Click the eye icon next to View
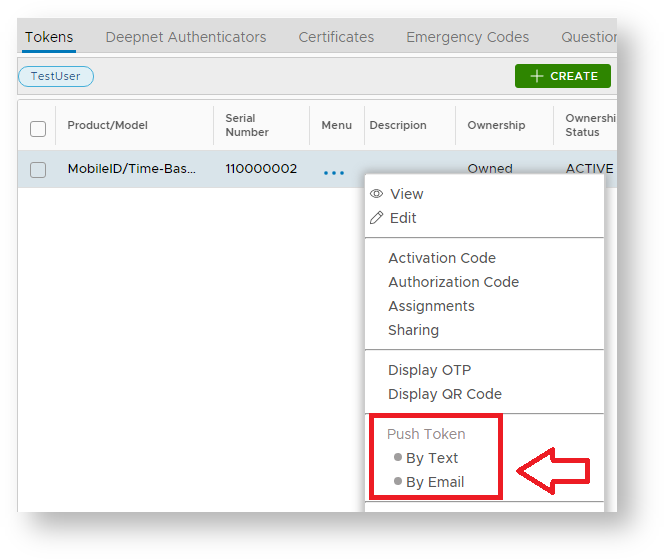665x560 pixels. point(377,194)
